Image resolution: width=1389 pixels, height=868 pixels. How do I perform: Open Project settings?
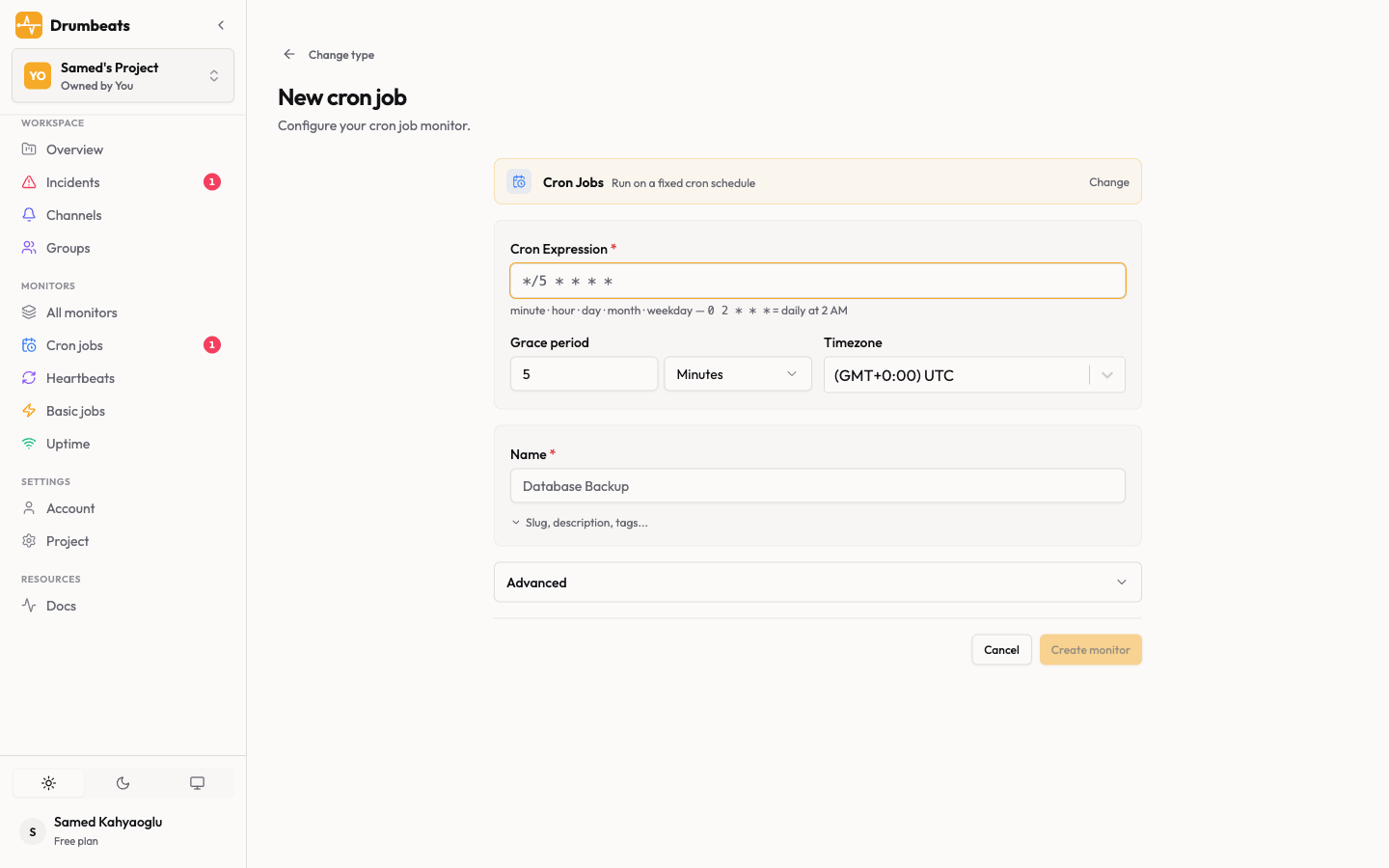point(123,541)
